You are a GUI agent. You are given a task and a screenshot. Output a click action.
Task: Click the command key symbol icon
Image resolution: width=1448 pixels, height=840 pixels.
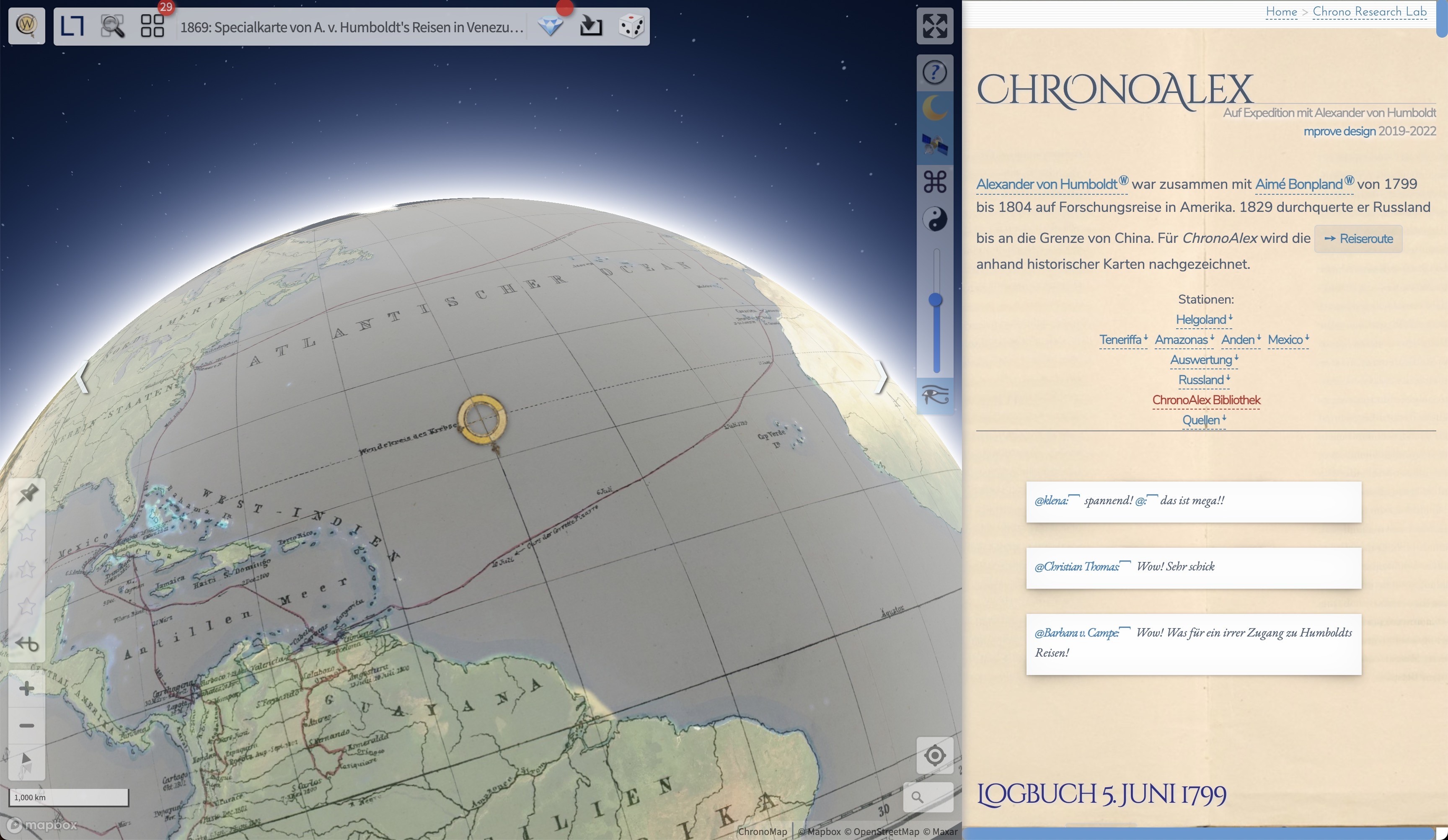pyautogui.click(x=934, y=182)
